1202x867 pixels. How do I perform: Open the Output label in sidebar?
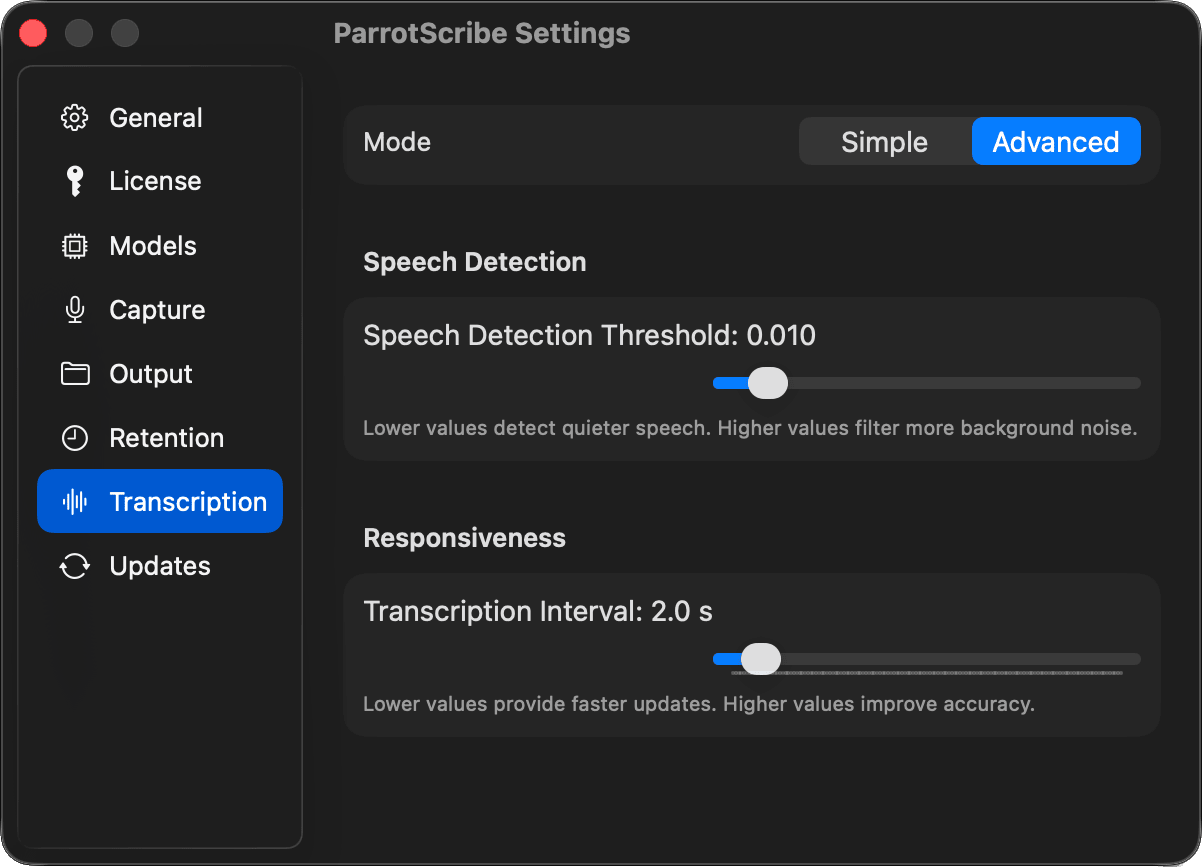pyautogui.click(x=151, y=374)
